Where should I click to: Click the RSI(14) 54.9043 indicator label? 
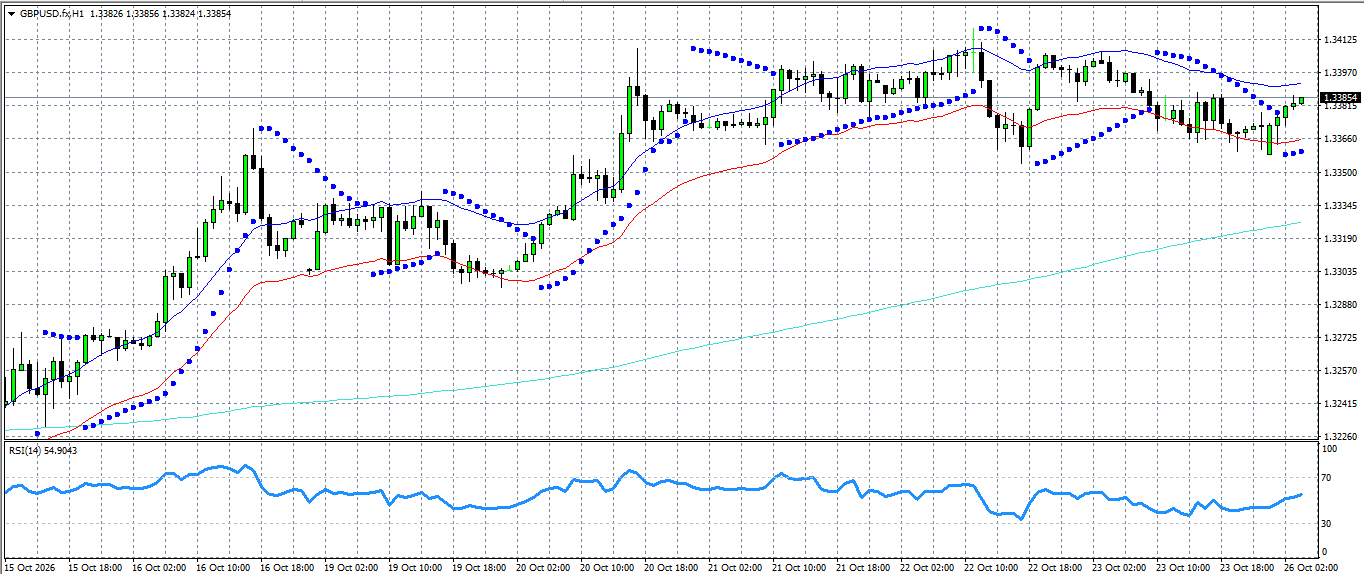(x=43, y=450)
